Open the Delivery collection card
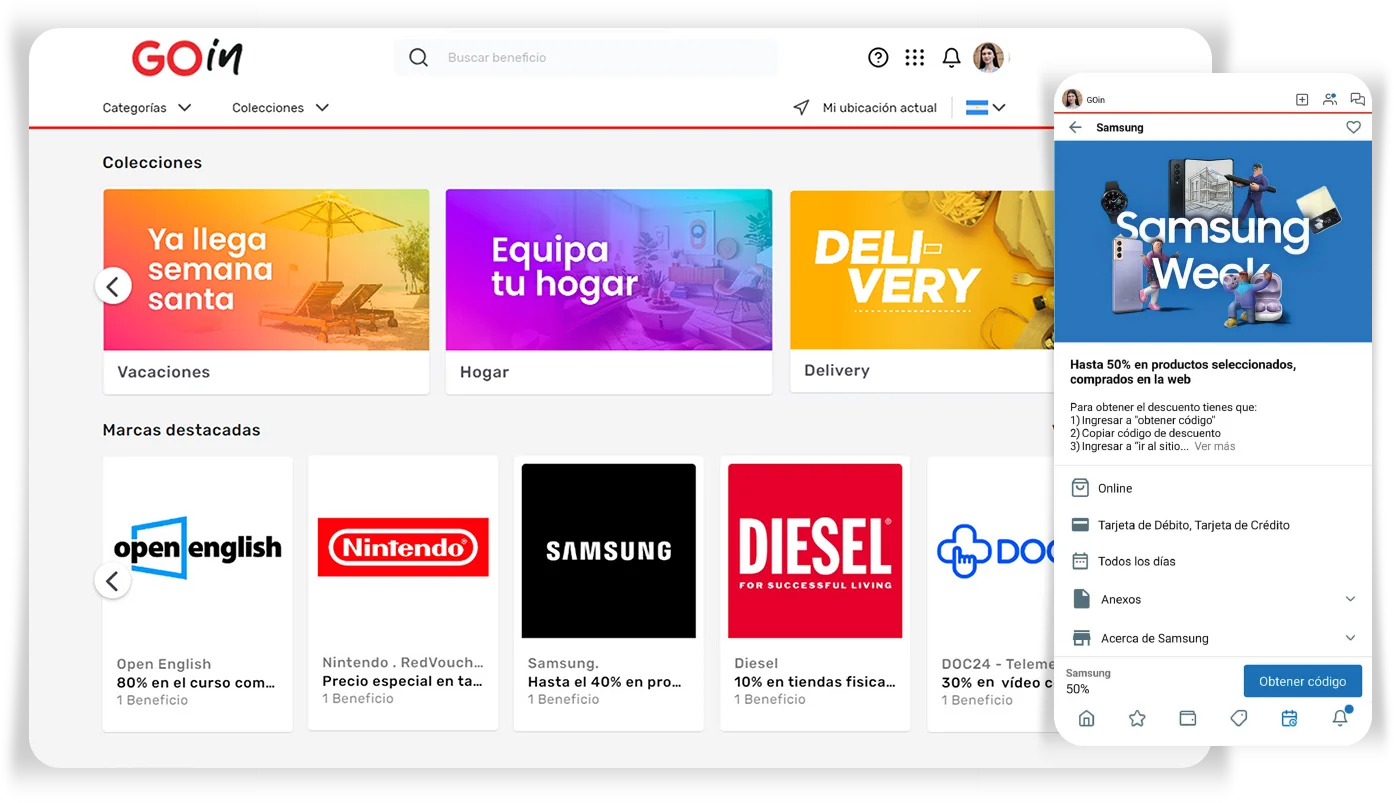This screenshot has height=803, width=1394. coord(921,291)
